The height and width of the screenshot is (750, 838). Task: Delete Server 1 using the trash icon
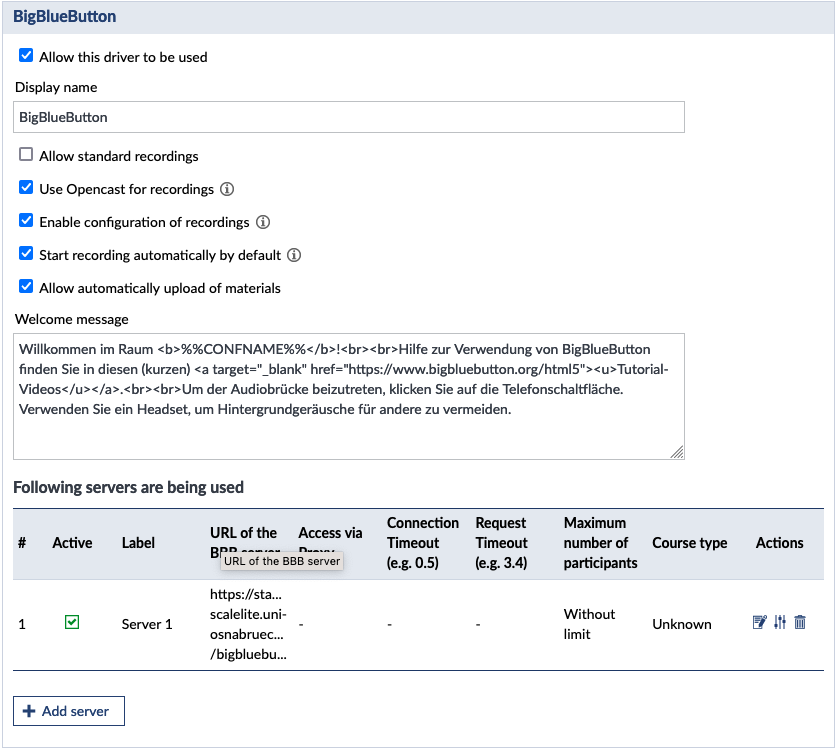(800, 623)
